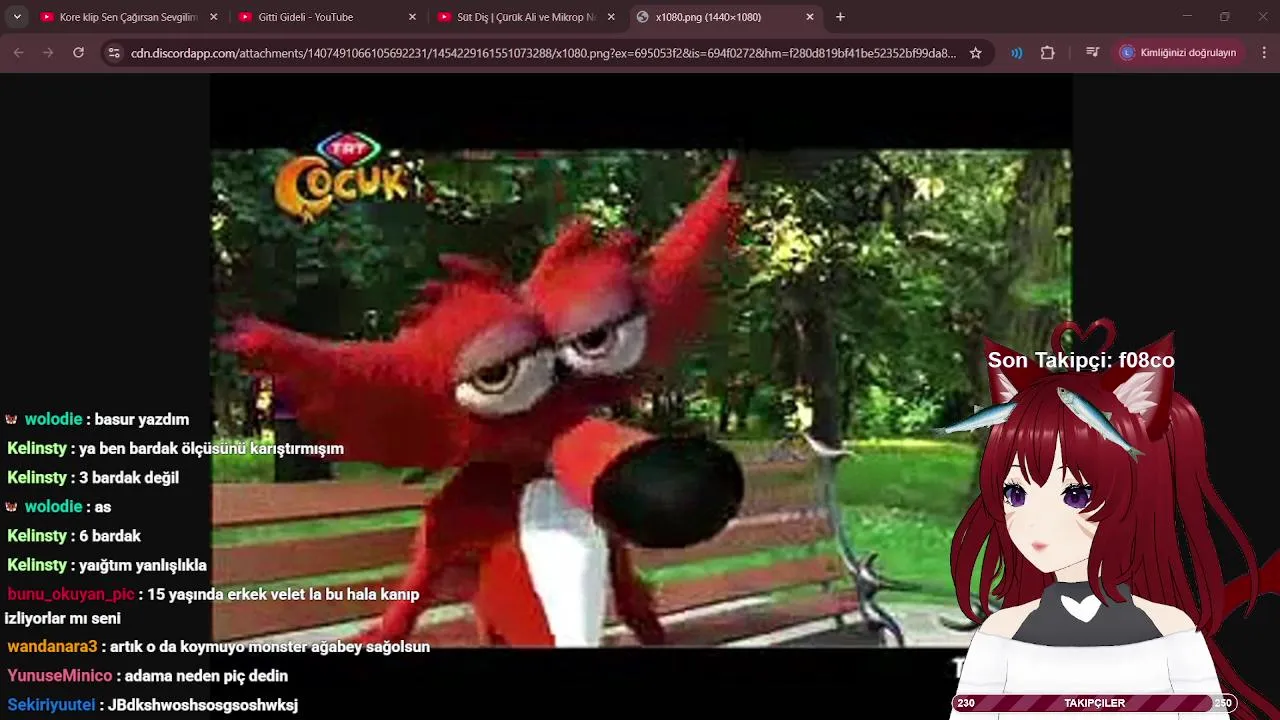The height and width of the screenshot is (720, 1280).
Task: Click the username bunu_okuyan_pic in chat
Action: pos(70,594)
